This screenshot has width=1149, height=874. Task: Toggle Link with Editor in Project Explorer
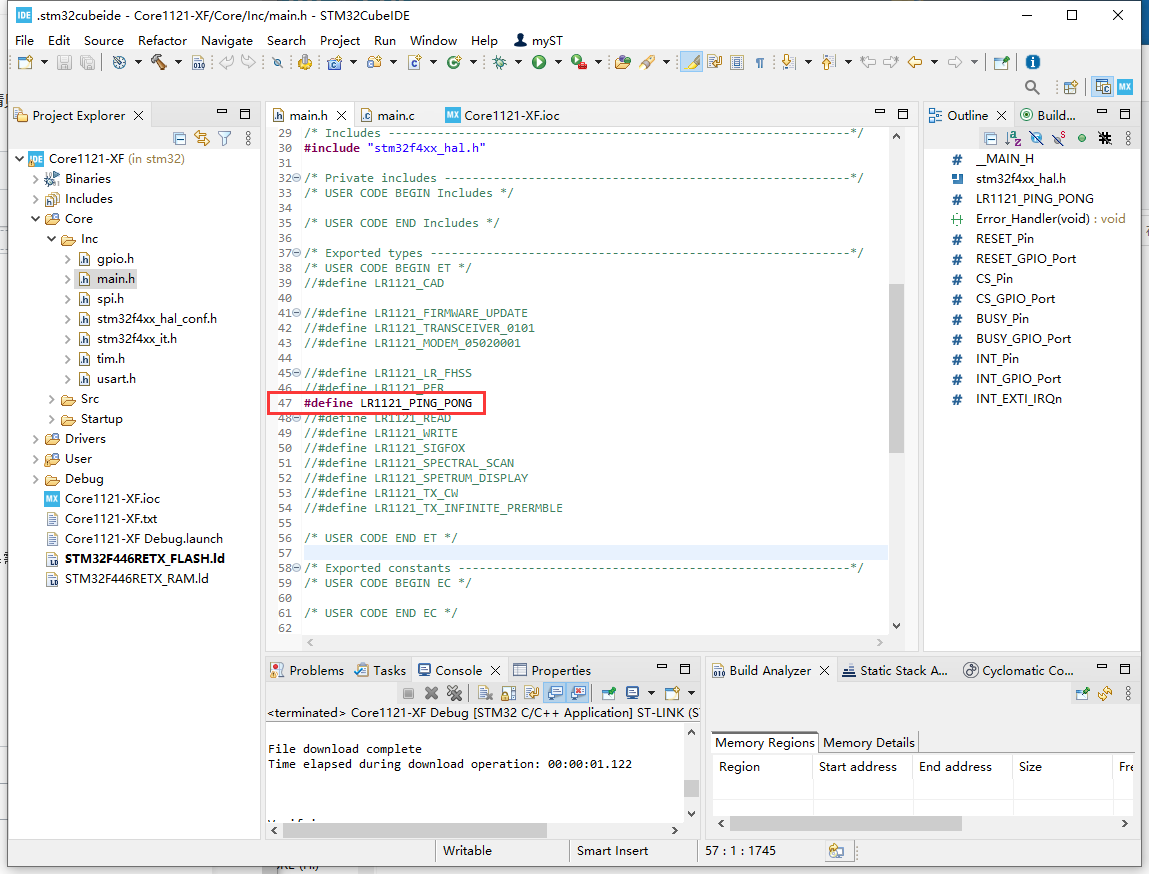pyautogui.click(x=202, y=138)
